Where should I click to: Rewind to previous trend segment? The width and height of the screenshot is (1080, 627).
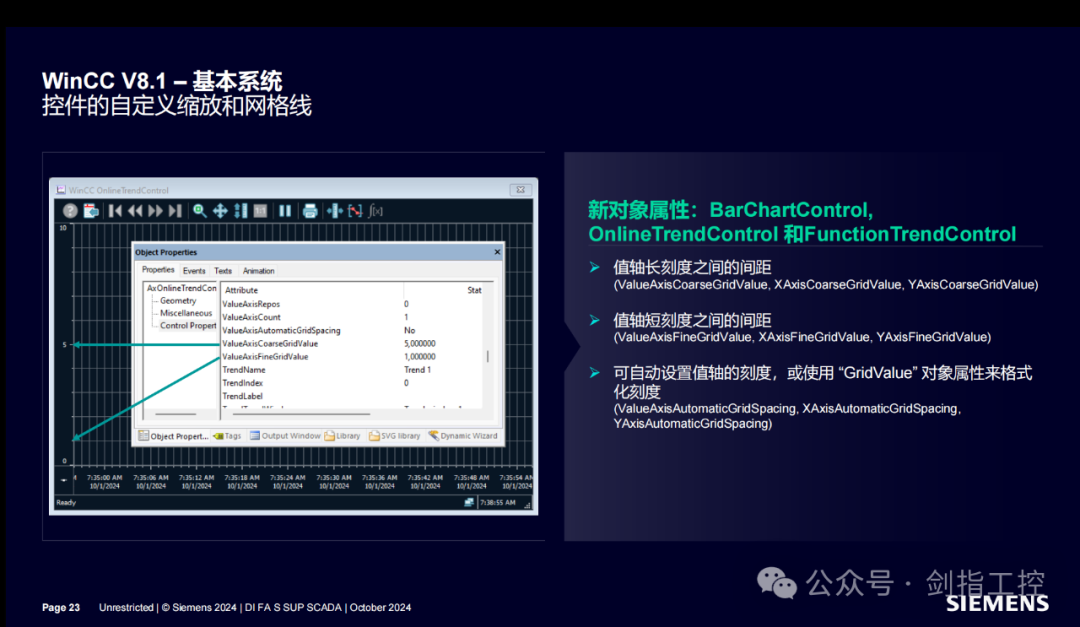tap(135, 210)
